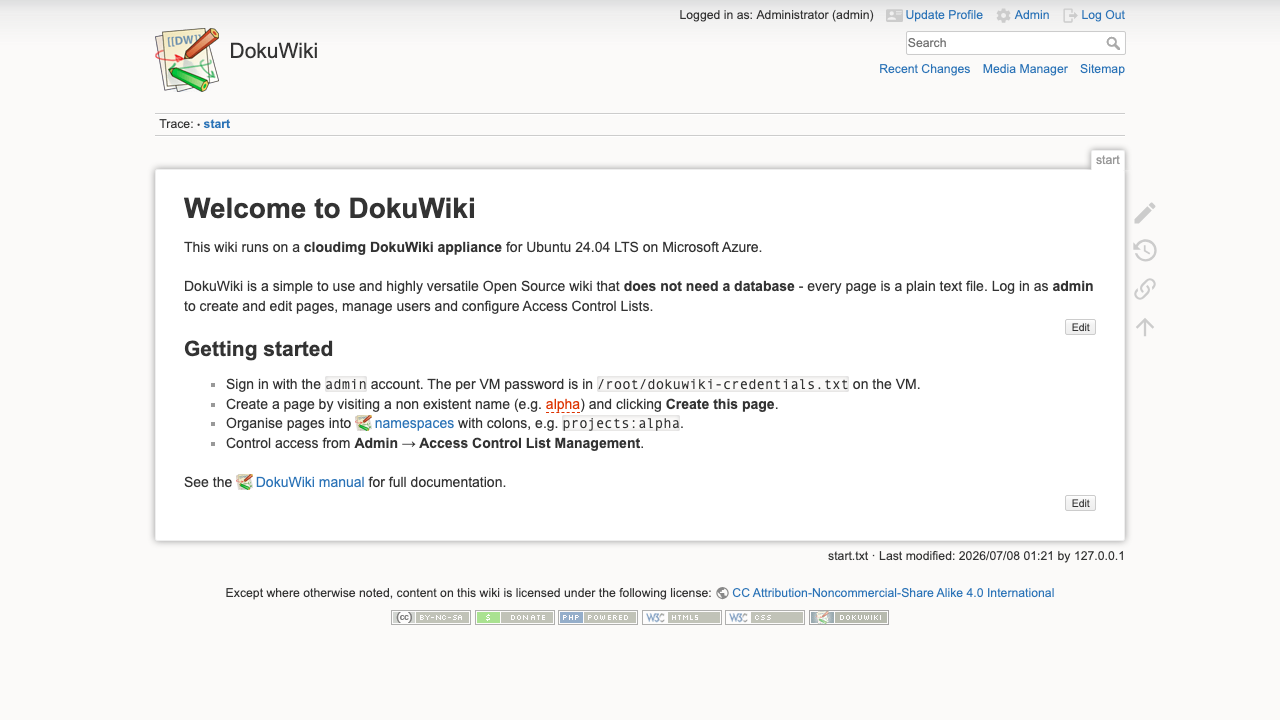Click the search magnifier button
The image size is (1280, 720).
pyautogui.click(x=1114, y=43)
